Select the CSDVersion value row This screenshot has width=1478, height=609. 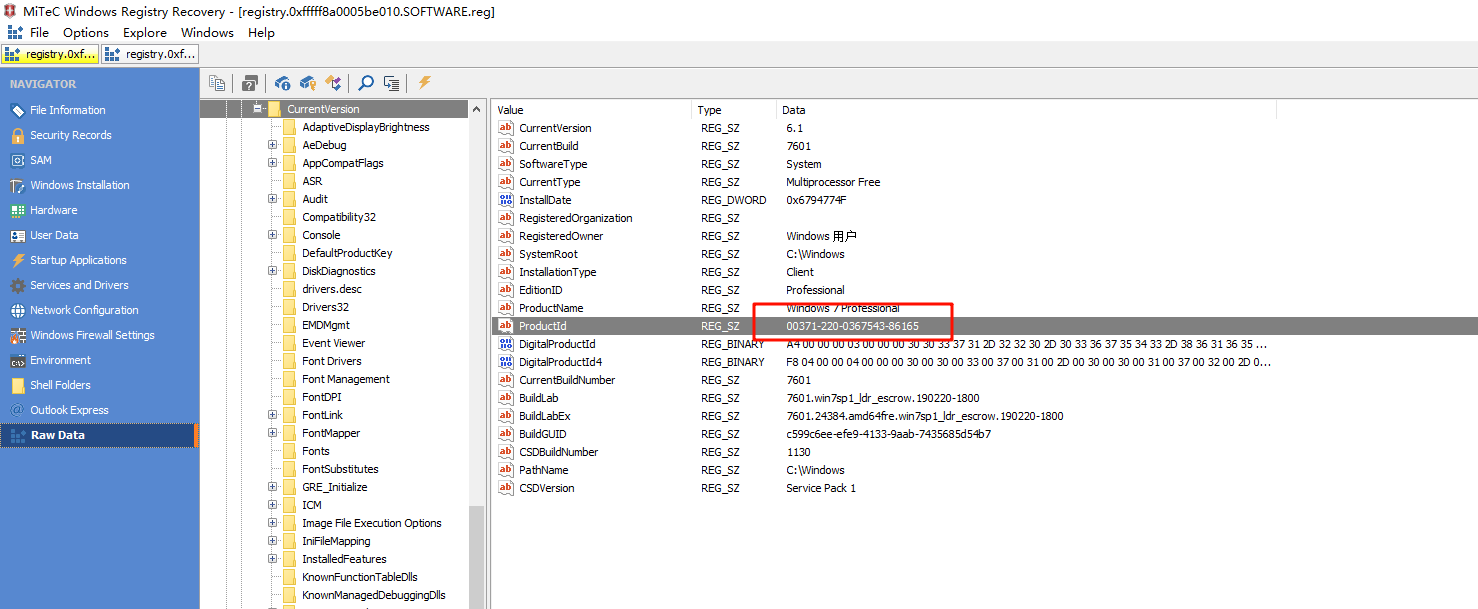click(985, 488)
